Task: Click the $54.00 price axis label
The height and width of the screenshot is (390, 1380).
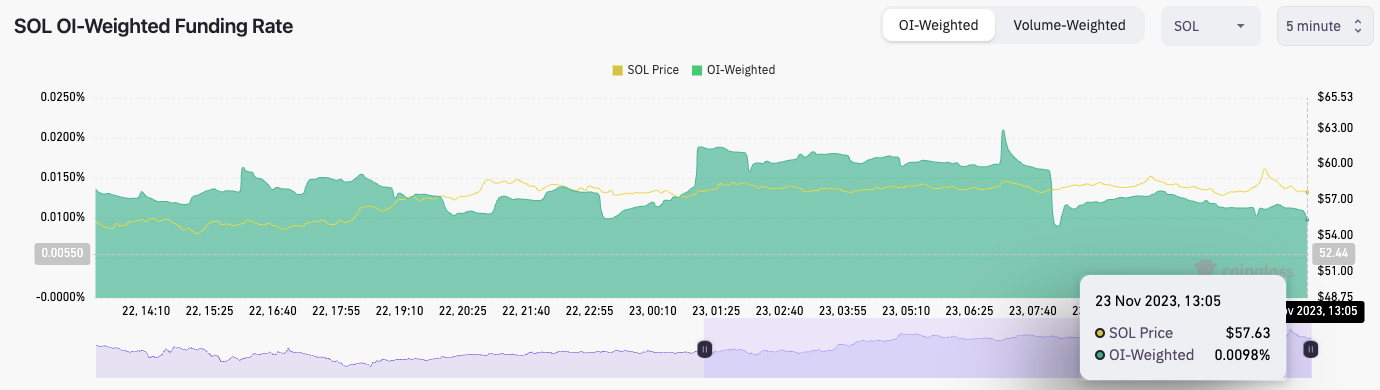Action: click(x=1336, y=235)
